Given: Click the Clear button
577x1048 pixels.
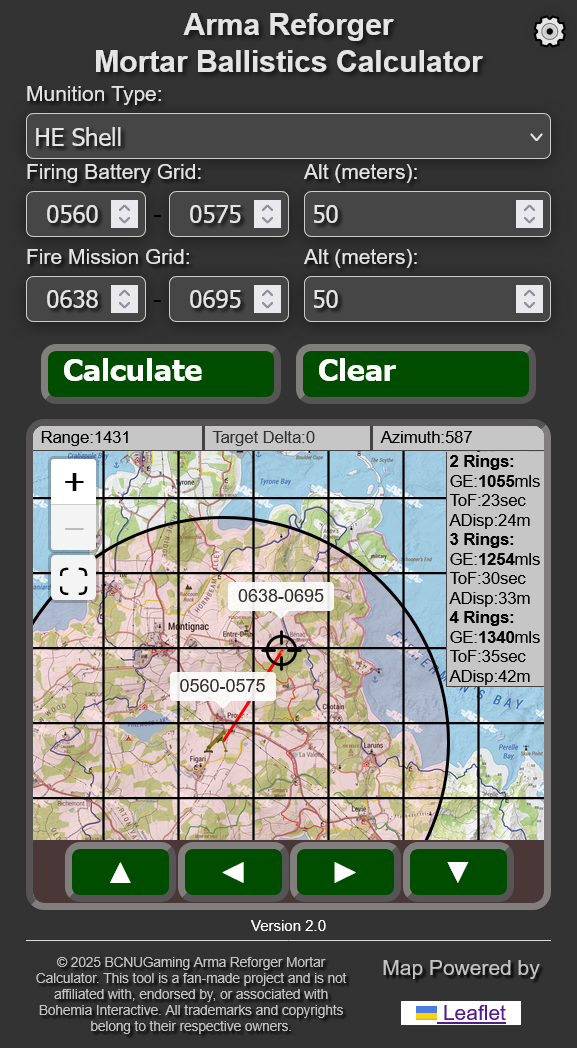Looking at the screenshot, I should 416,374.
